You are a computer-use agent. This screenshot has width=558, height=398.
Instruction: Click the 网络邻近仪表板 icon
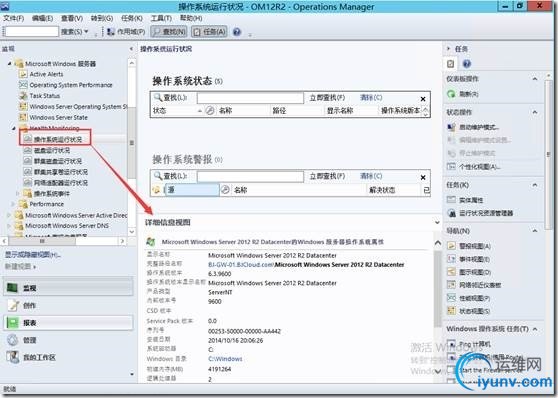[451, 285]
